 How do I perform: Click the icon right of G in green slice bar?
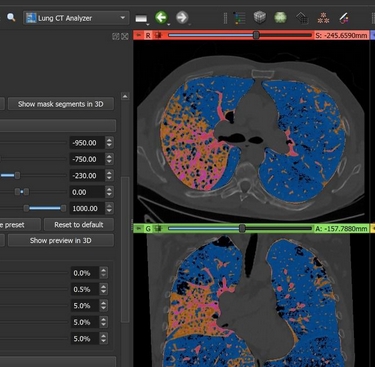point(158,228)
